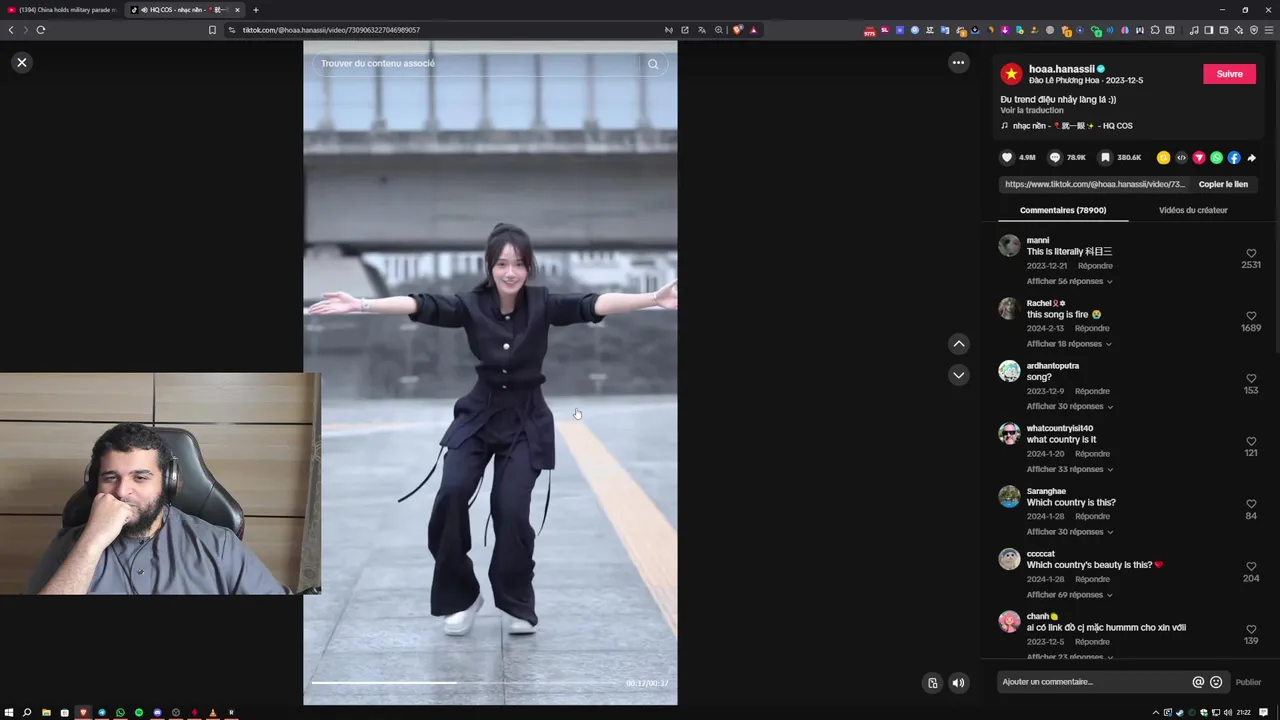Open the emoji picker in comment box
Image resolution: width=1280 pixels, height=720 pixels.
1216,682
